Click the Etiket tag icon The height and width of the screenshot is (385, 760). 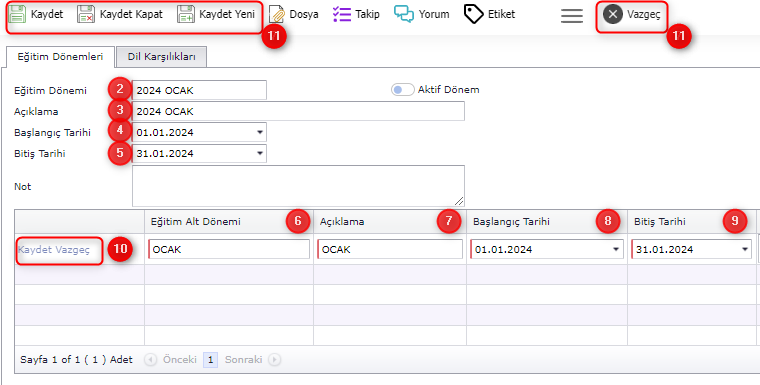[474, 14]
